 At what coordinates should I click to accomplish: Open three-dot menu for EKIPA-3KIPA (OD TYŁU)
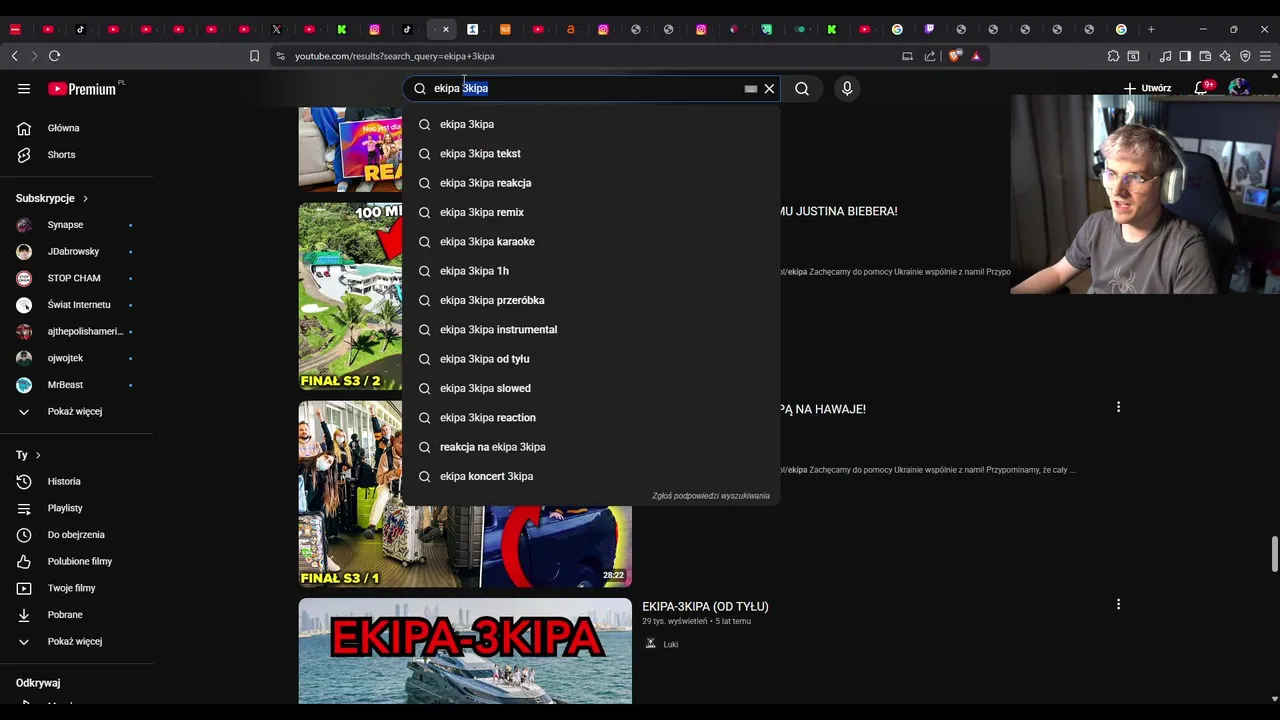point(1118,604)
